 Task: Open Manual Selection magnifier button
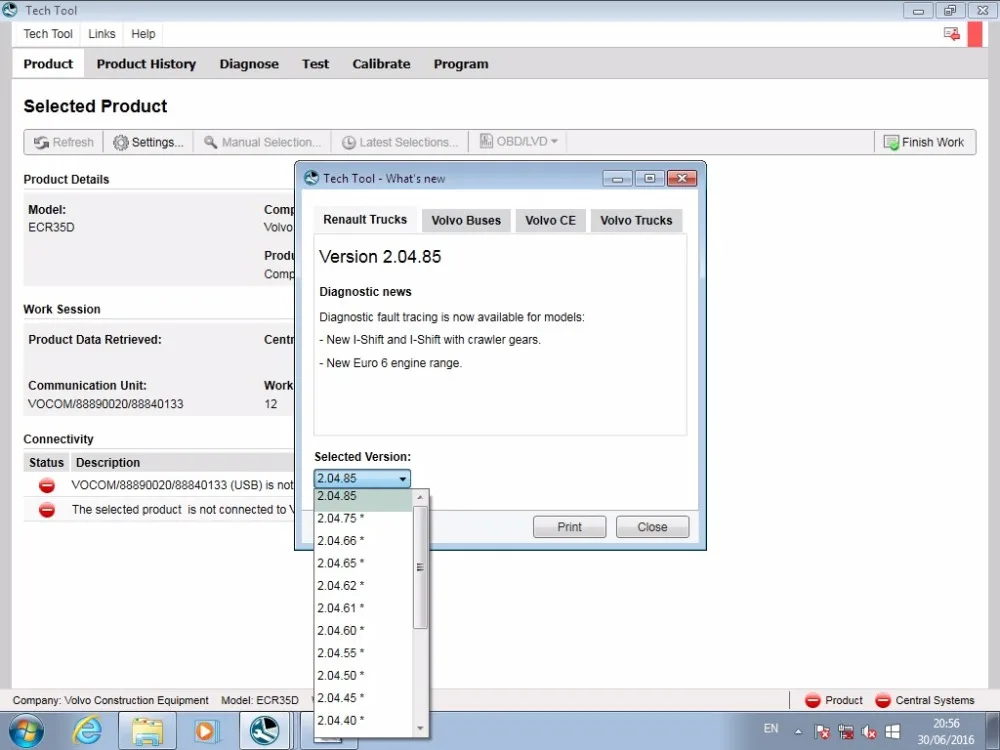tap(261, 142)
